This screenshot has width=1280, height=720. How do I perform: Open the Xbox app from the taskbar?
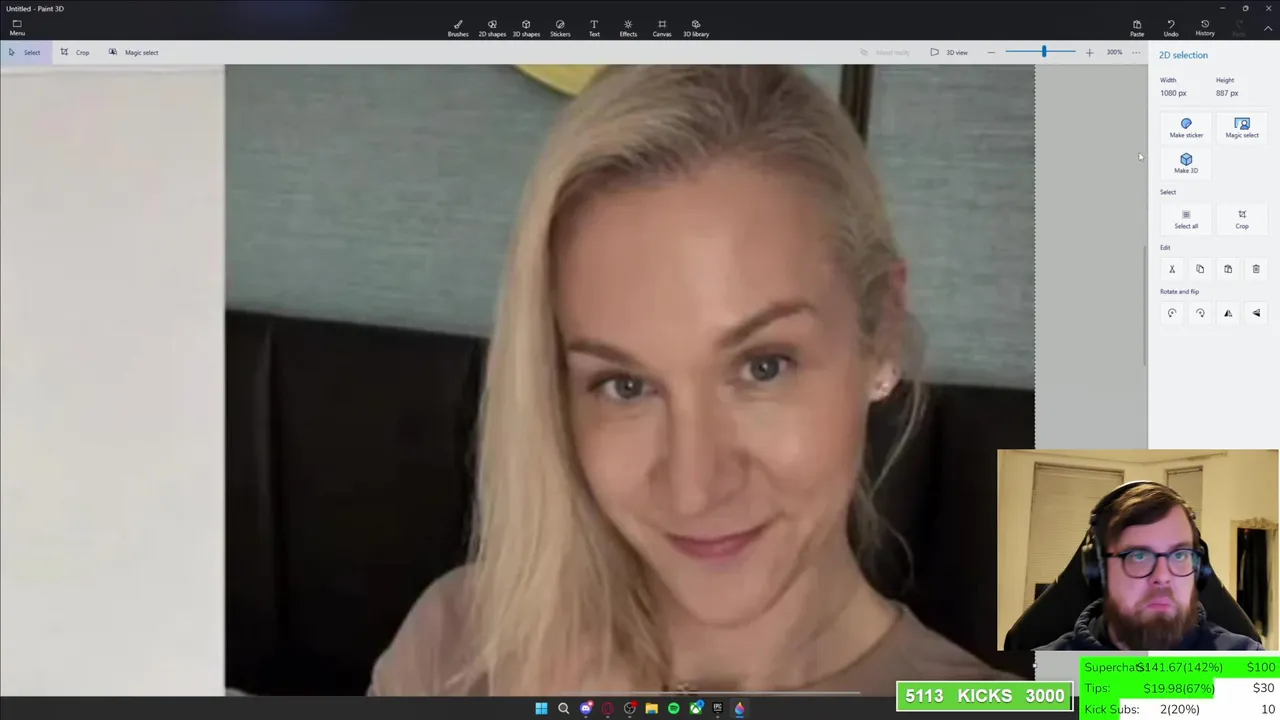[695, 708]
